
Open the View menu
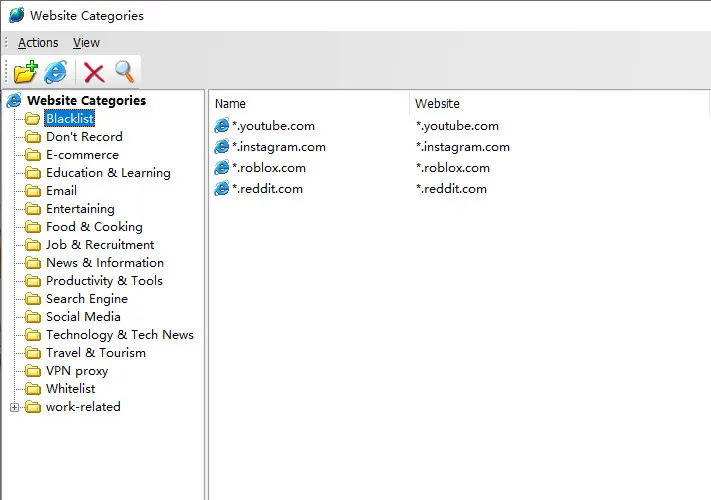(86, 43)
